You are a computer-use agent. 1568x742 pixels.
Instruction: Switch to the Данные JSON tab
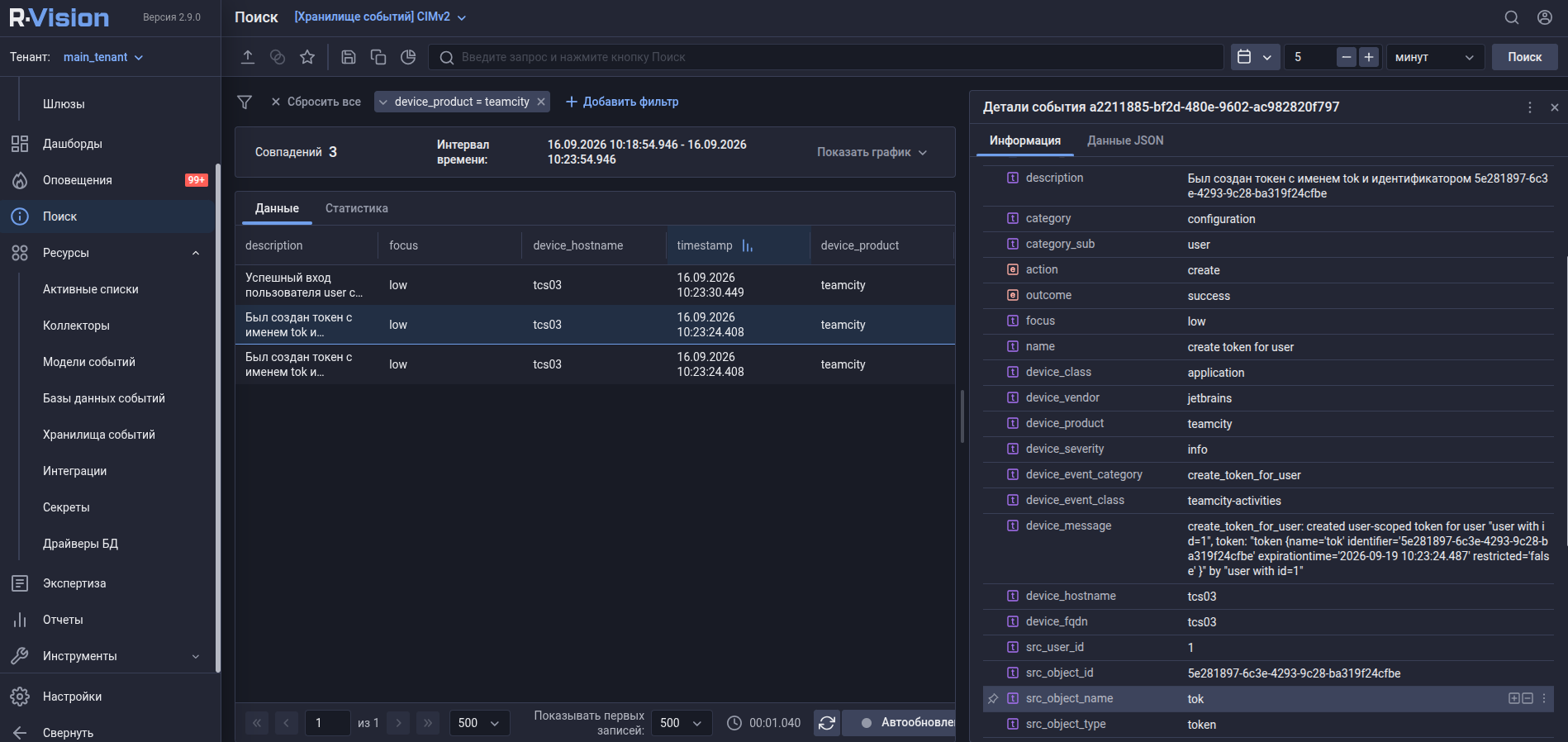click(1125, 140)
